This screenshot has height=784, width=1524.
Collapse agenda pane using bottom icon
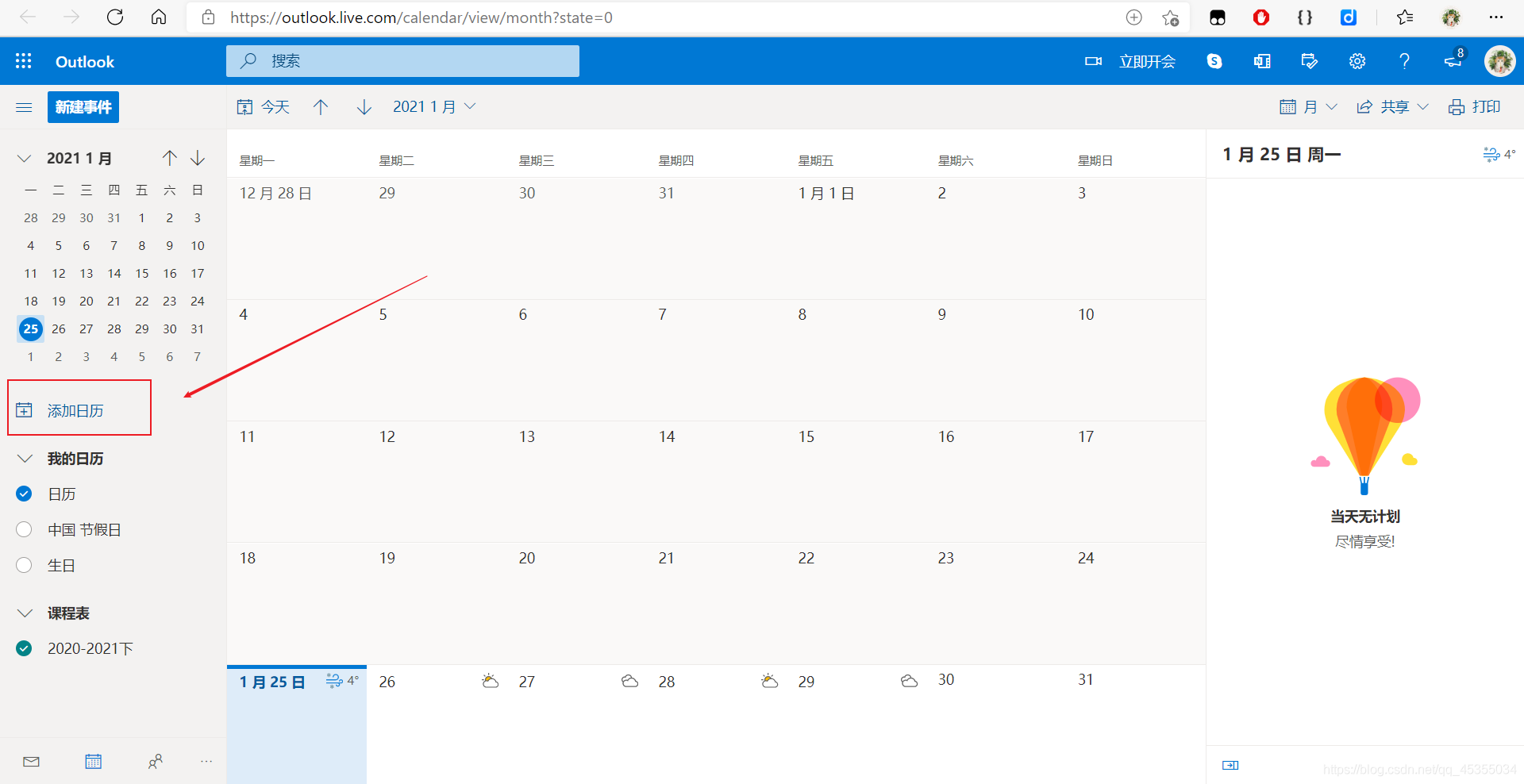click(x=1230, y=765)
